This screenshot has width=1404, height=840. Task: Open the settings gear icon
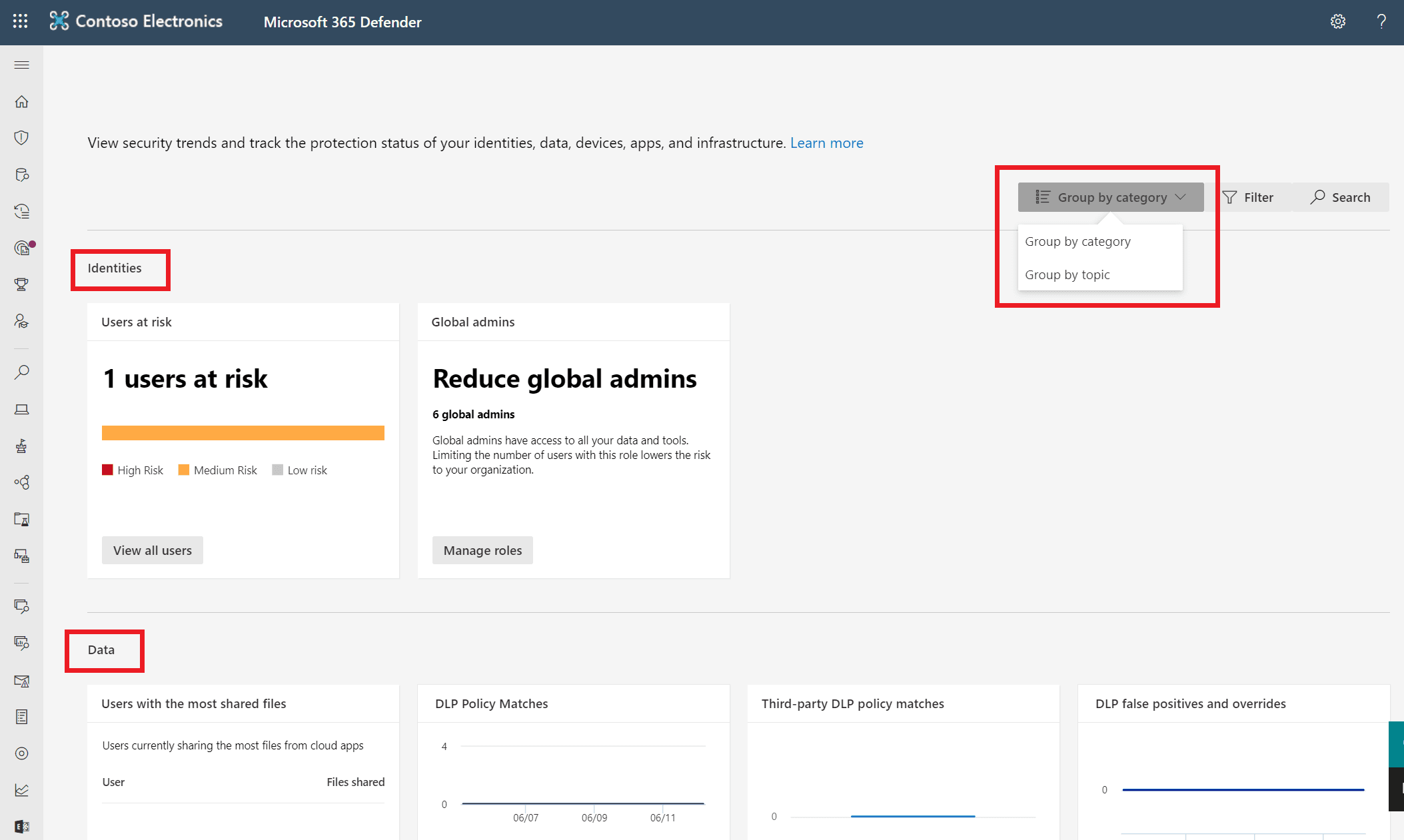click(x=1337, y=21)
